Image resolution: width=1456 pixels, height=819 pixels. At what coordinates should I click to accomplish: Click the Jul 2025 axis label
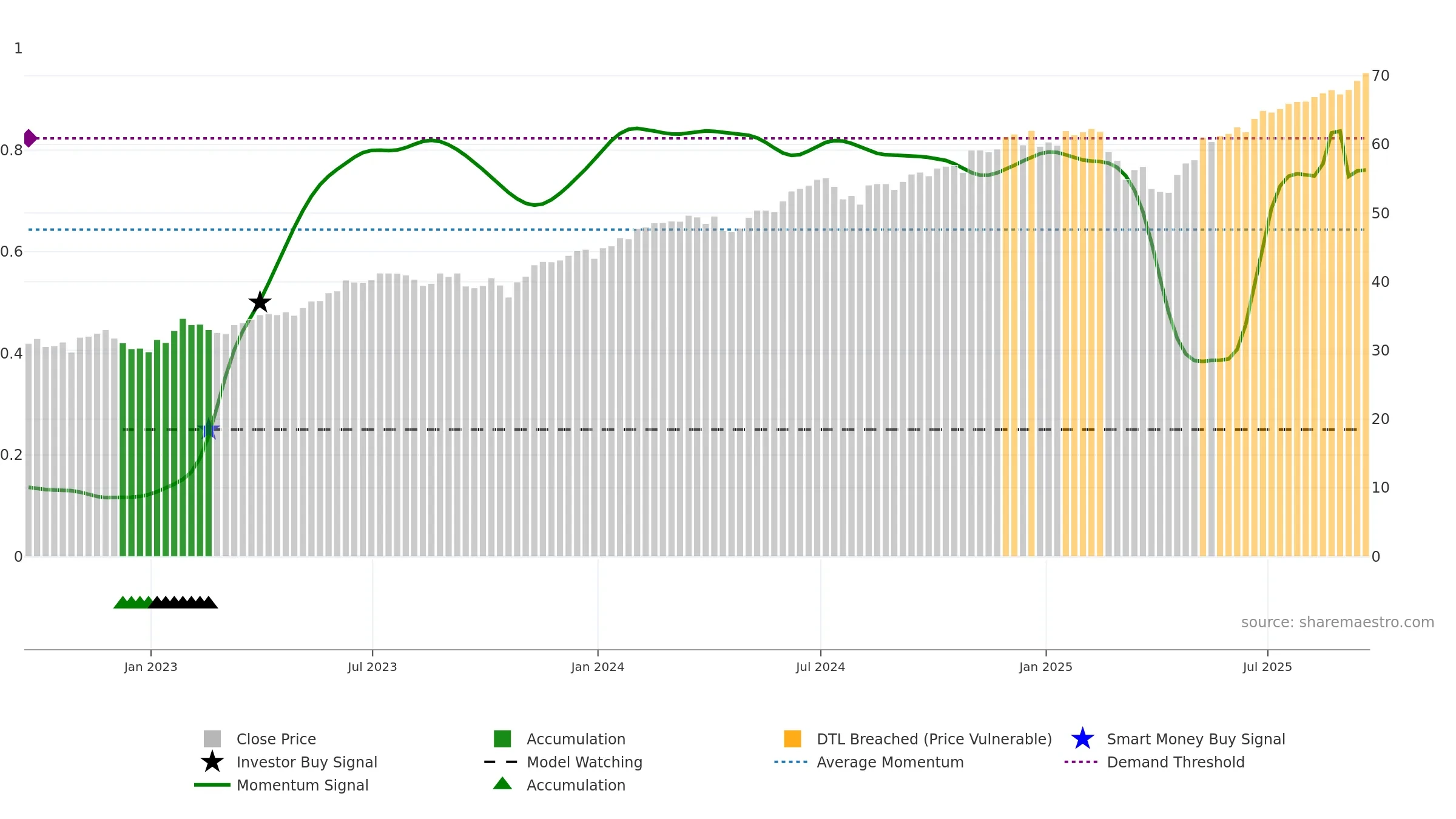click(x=1267, y=667)
